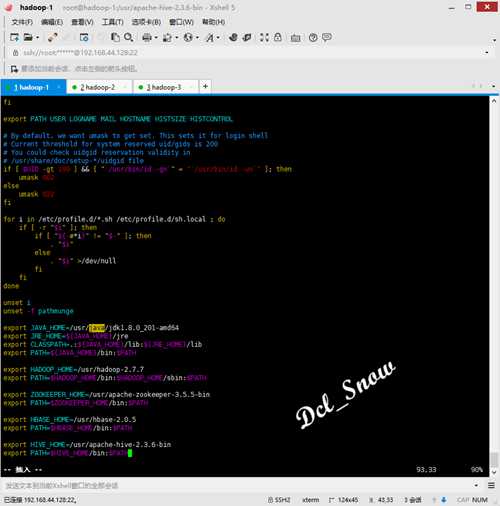The image size is (500, 506).
Task: Open the compose bar hamburger menu icon
Action: tap(491, 485)
